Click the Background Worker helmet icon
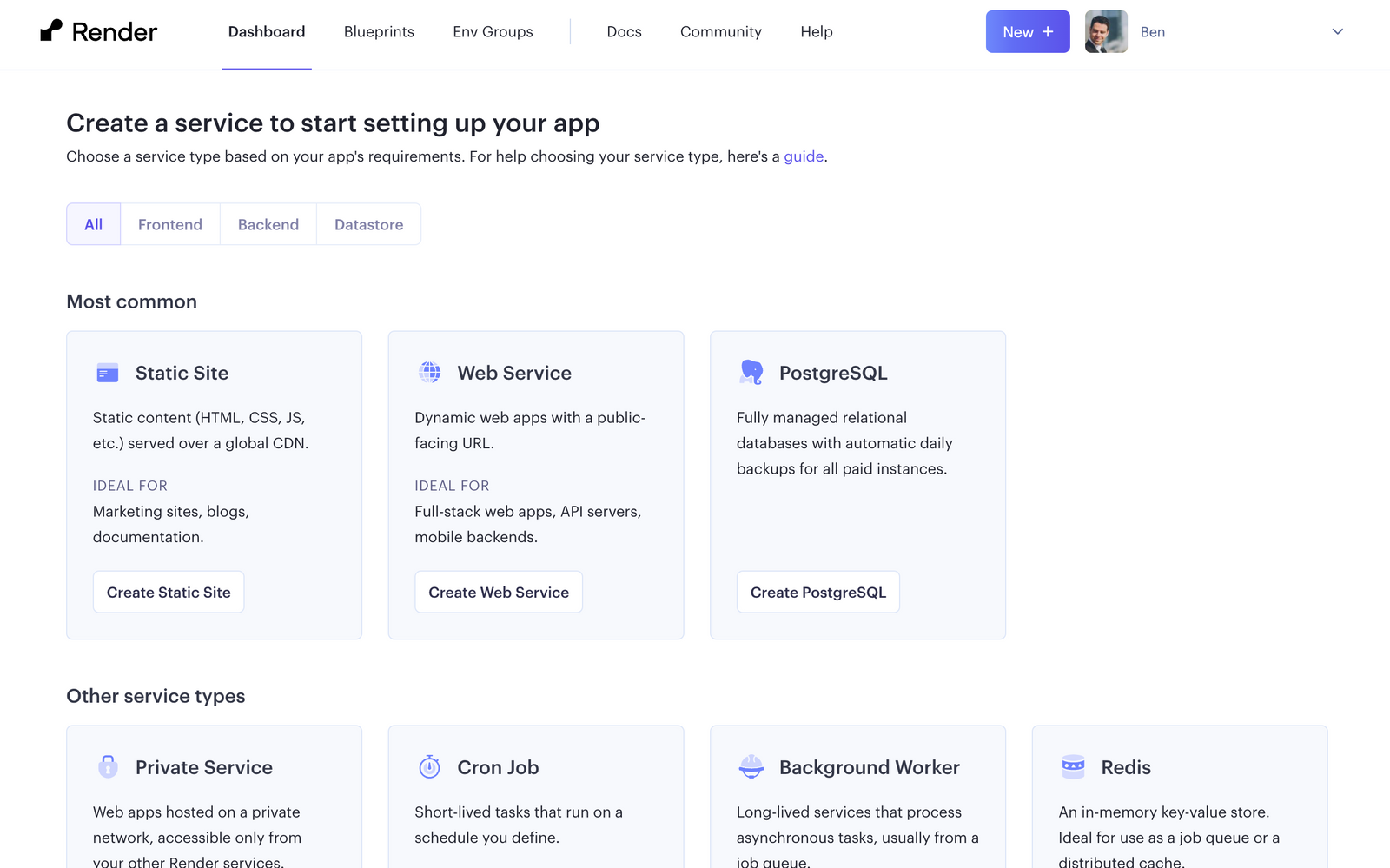Viewport: 1390px width, 868px height. (751, 766)
